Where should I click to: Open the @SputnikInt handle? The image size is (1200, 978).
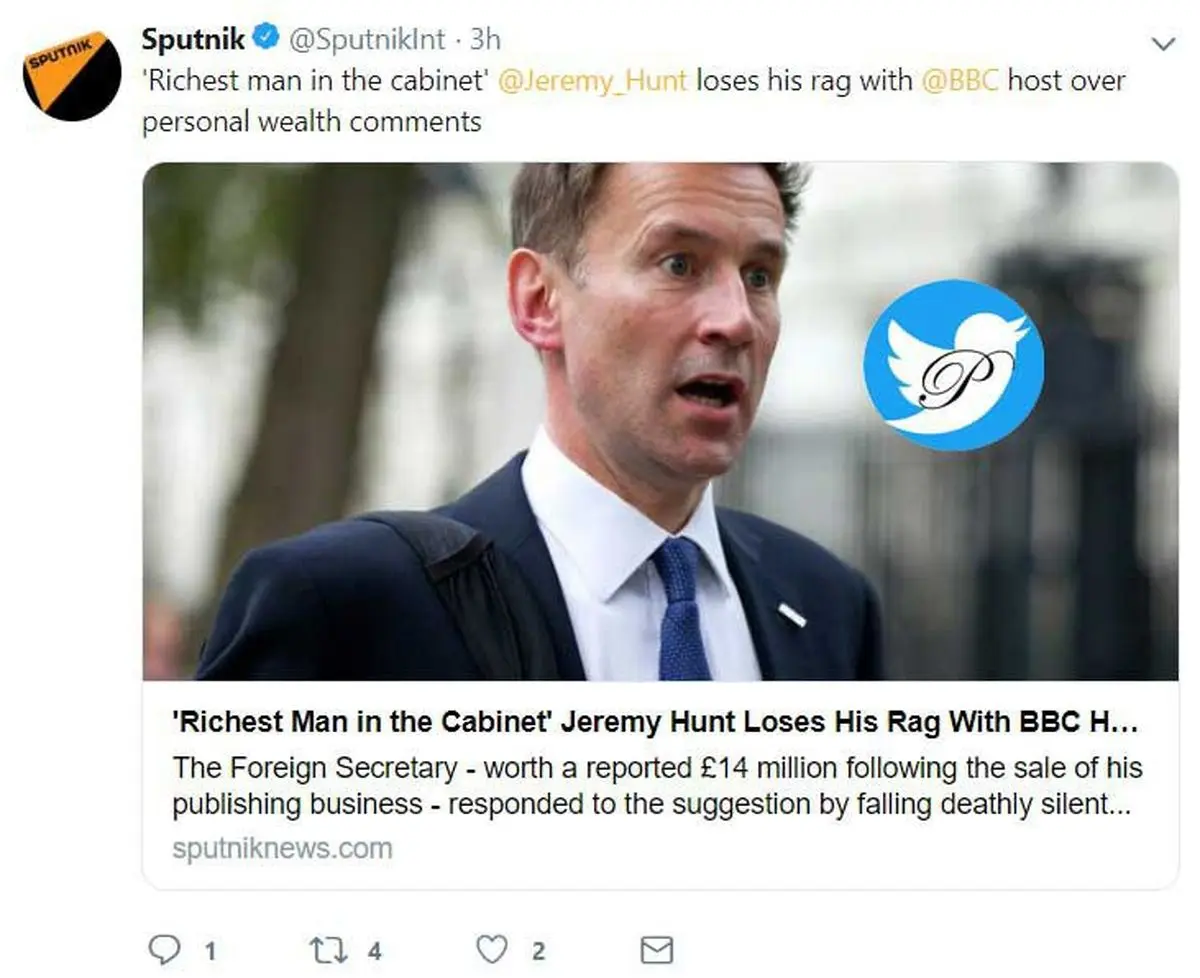[x=367, y=40]
